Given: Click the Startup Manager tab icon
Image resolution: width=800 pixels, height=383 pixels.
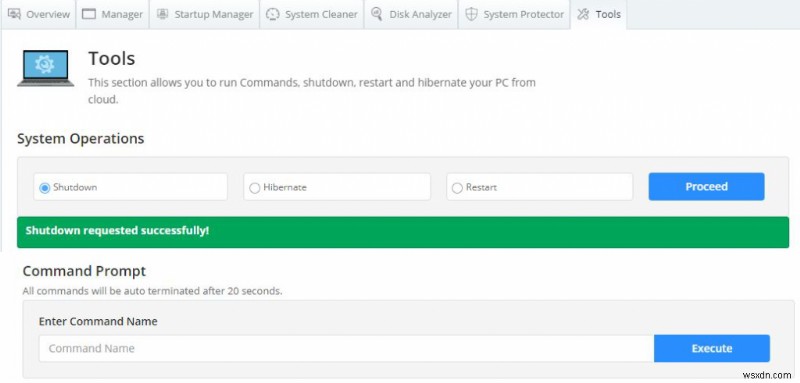Looking at the screenshot, I should (x=162, y=14).
